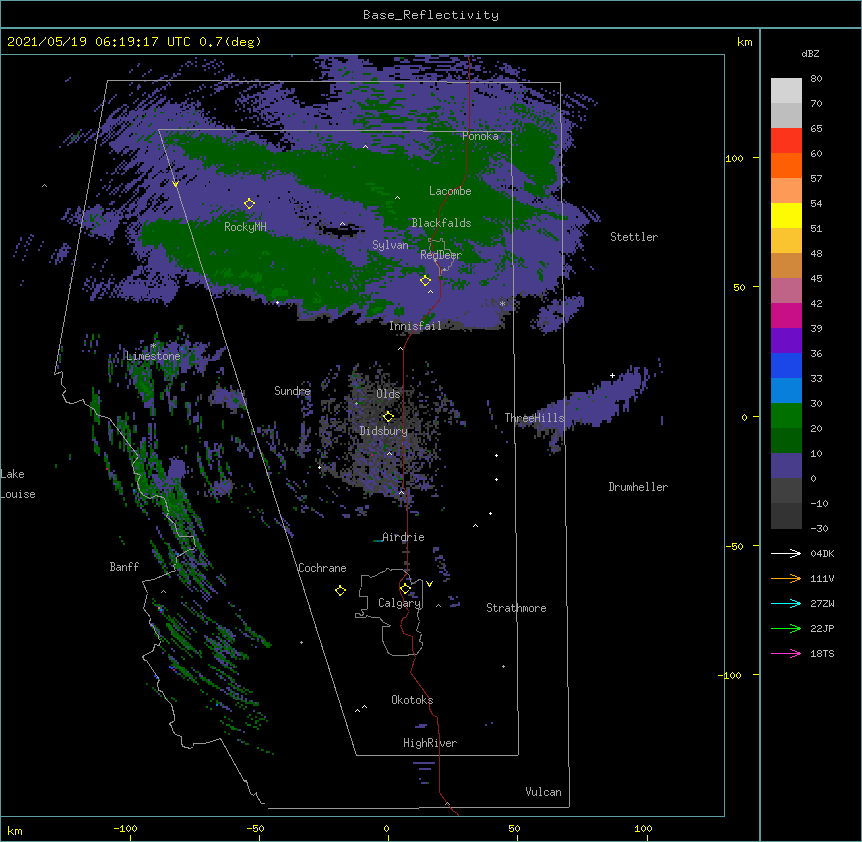Image resolution: width=862 pixels, height=842 pixels.
Task: Click the Vulcan label on the map
Action: [x=543, y=792]
